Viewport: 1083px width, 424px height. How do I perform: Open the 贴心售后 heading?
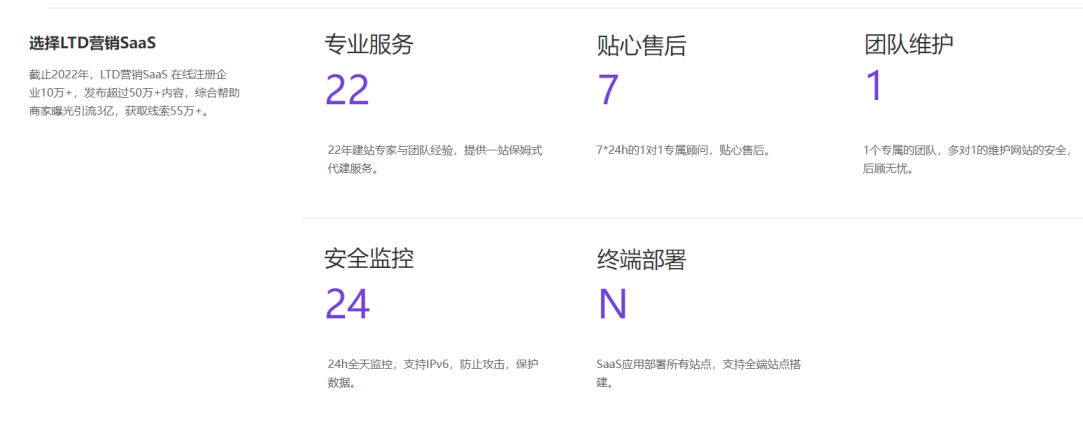[641, 45]
